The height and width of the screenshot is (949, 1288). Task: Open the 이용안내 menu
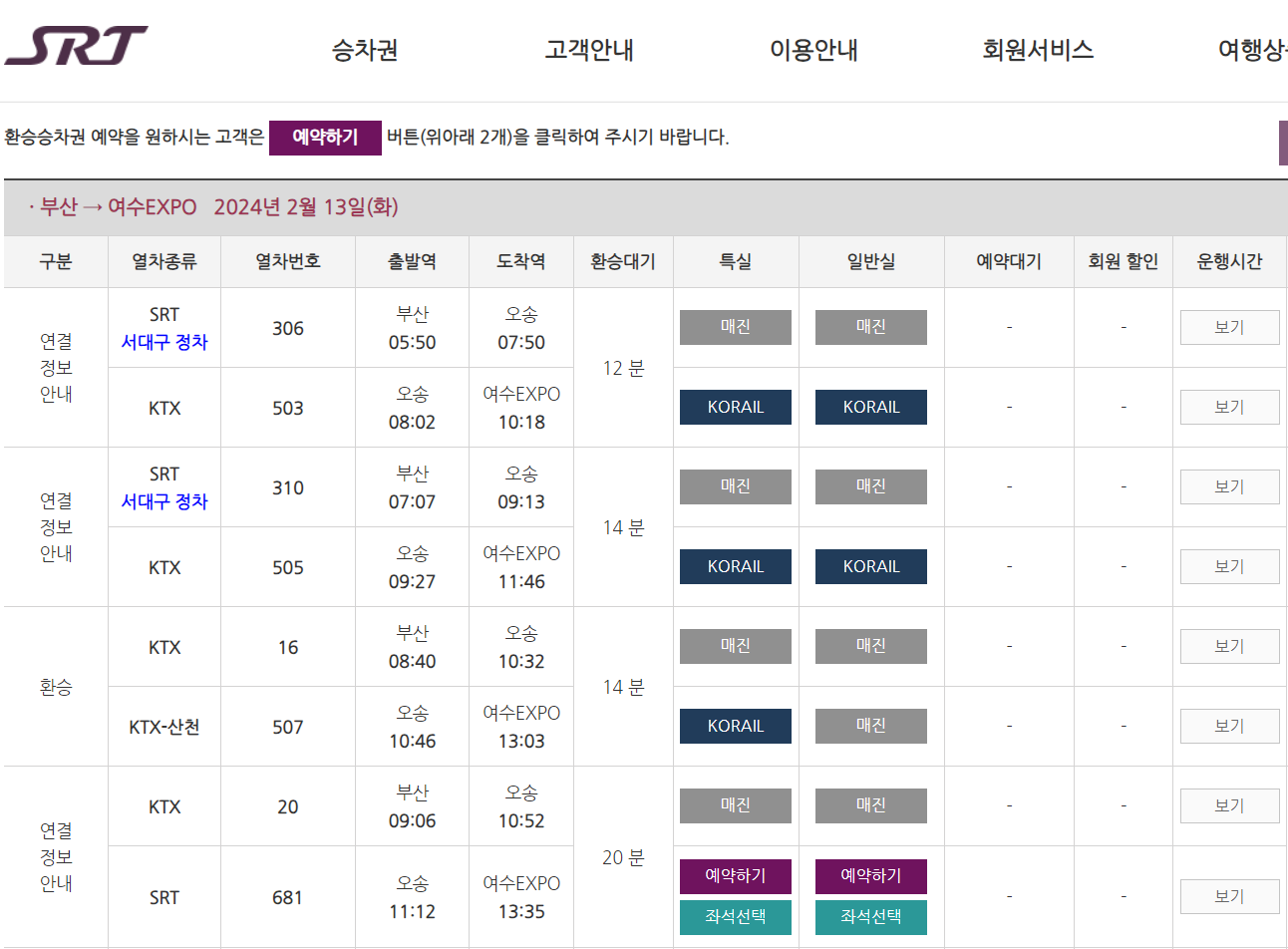point(813,50)
